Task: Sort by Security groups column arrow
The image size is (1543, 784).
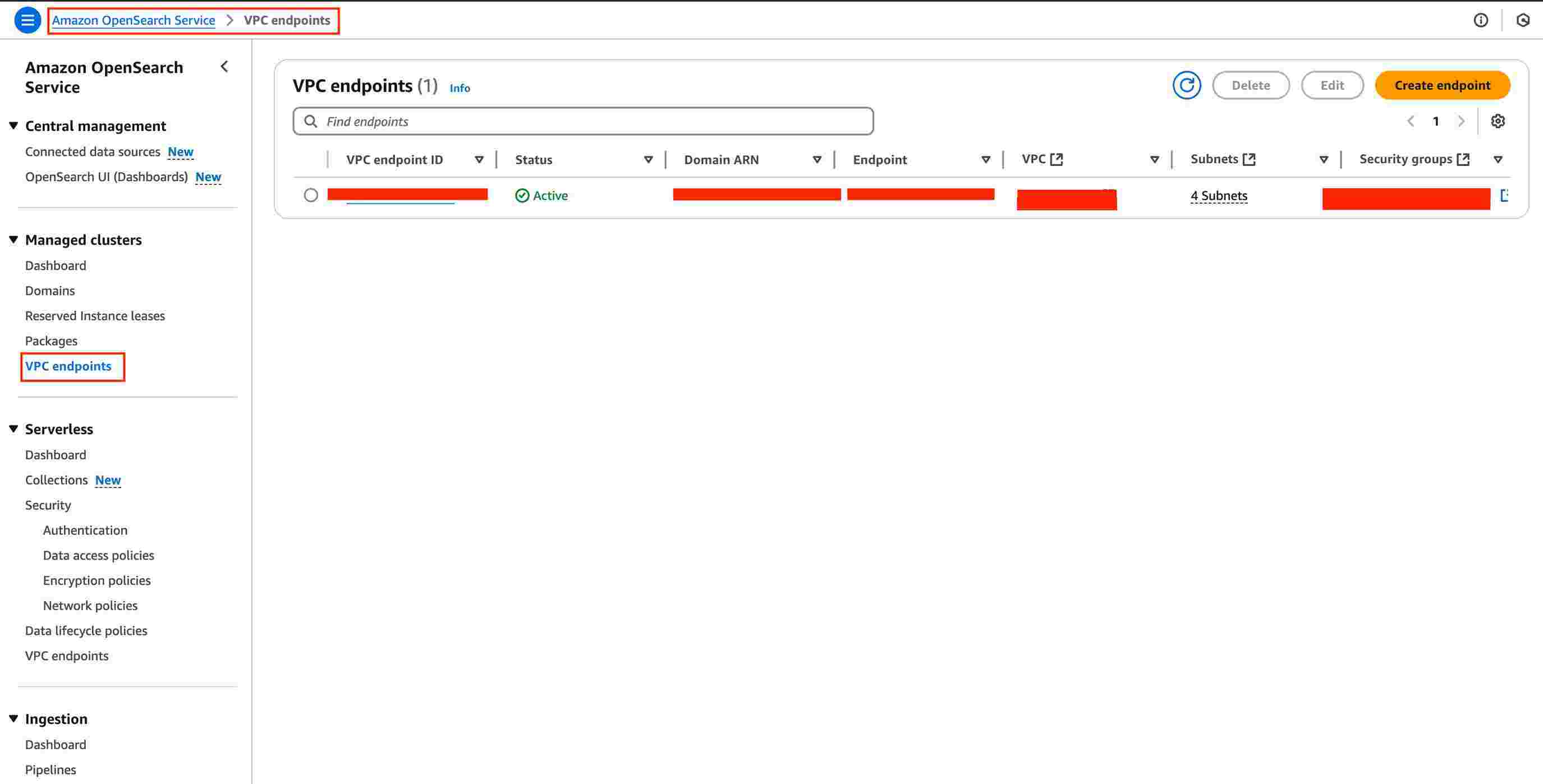Action: (1498, 160)
